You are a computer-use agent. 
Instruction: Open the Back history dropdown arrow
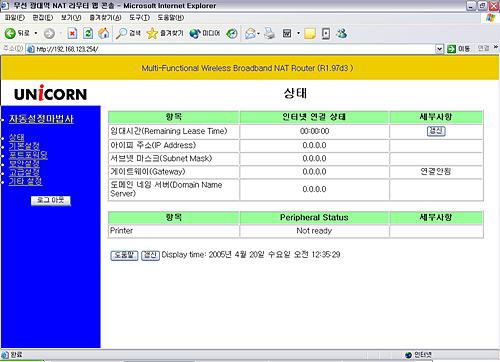pos(36,33)
